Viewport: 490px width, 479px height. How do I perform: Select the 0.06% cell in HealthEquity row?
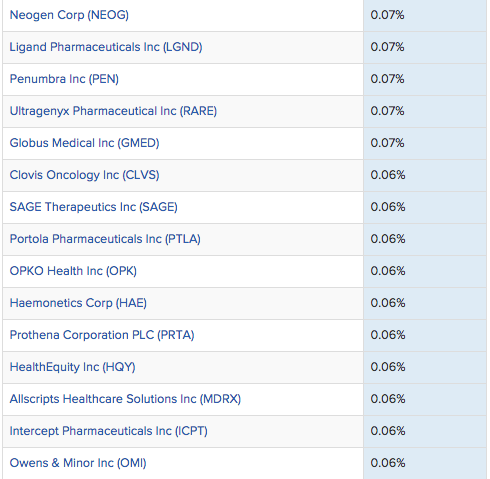click(425, 367)
